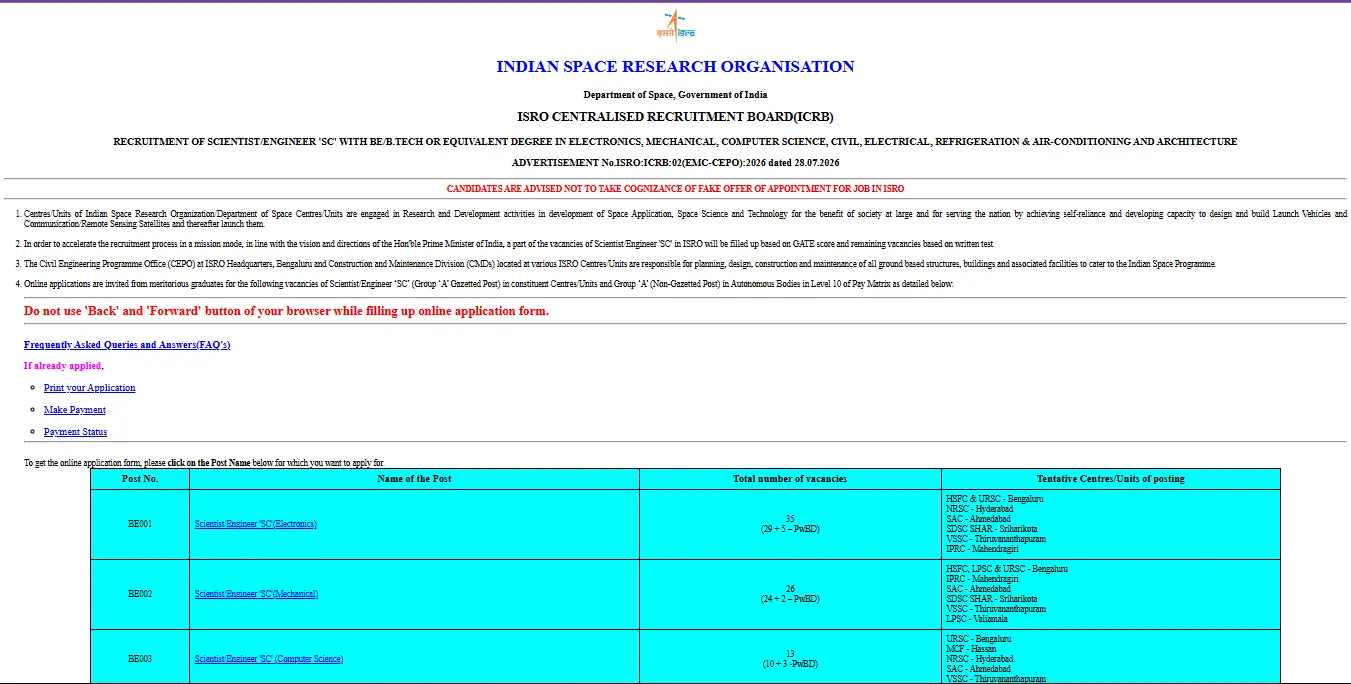Click the red fake offer warning notice

675,188
